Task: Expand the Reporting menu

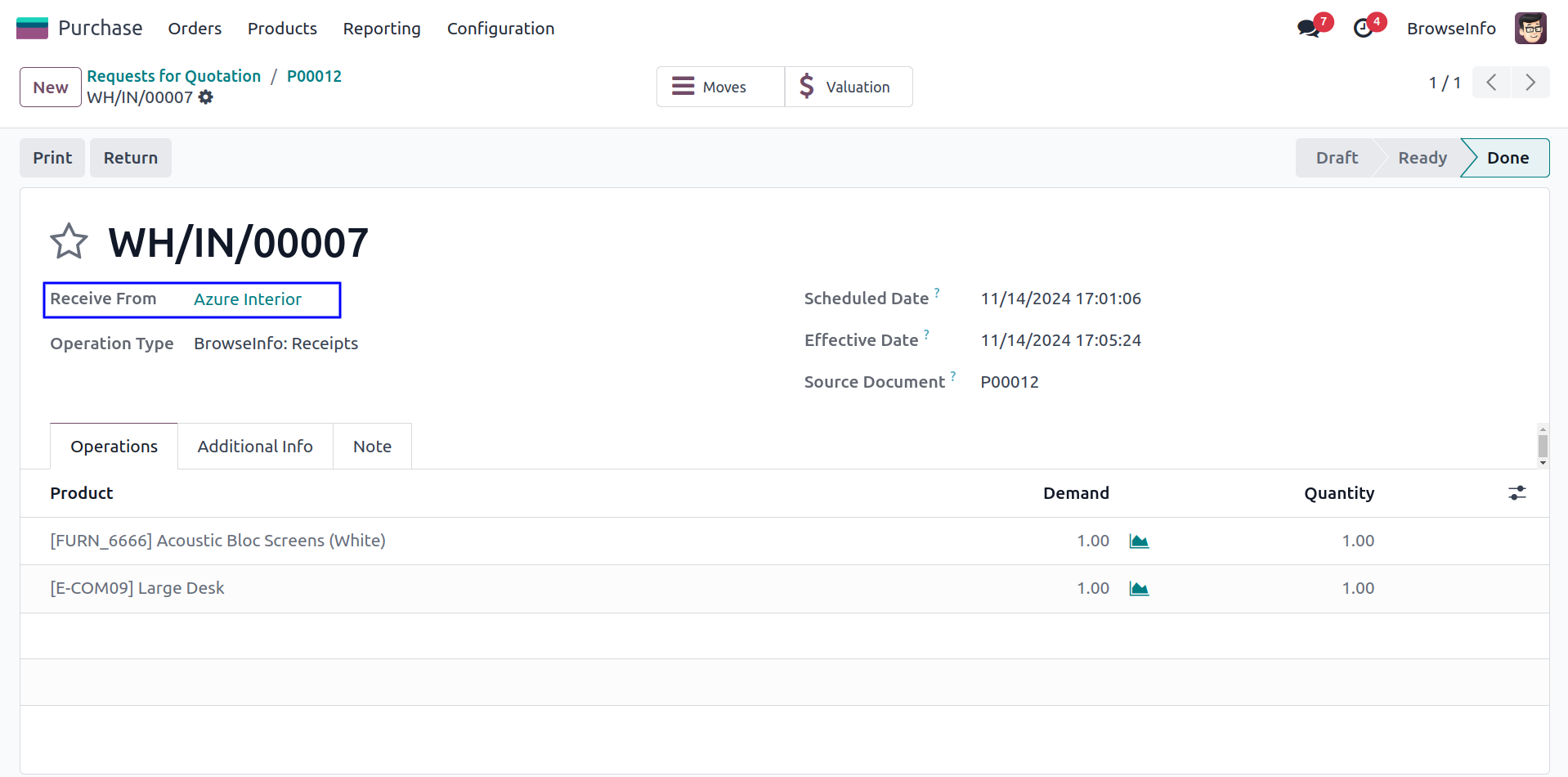Action: pyautogui.click(x=382, y=29)
